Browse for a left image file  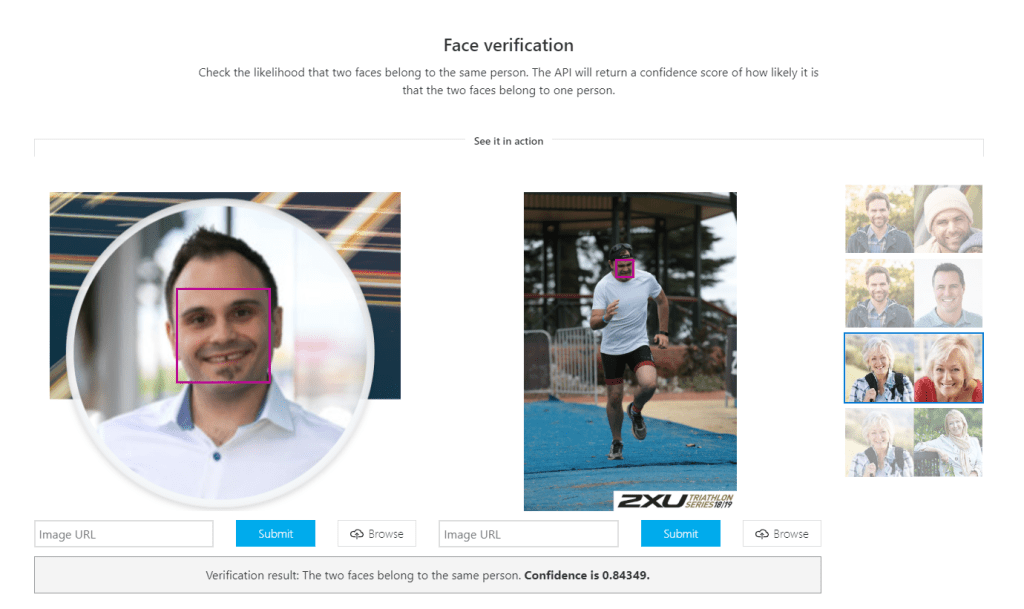pos(377,533)
